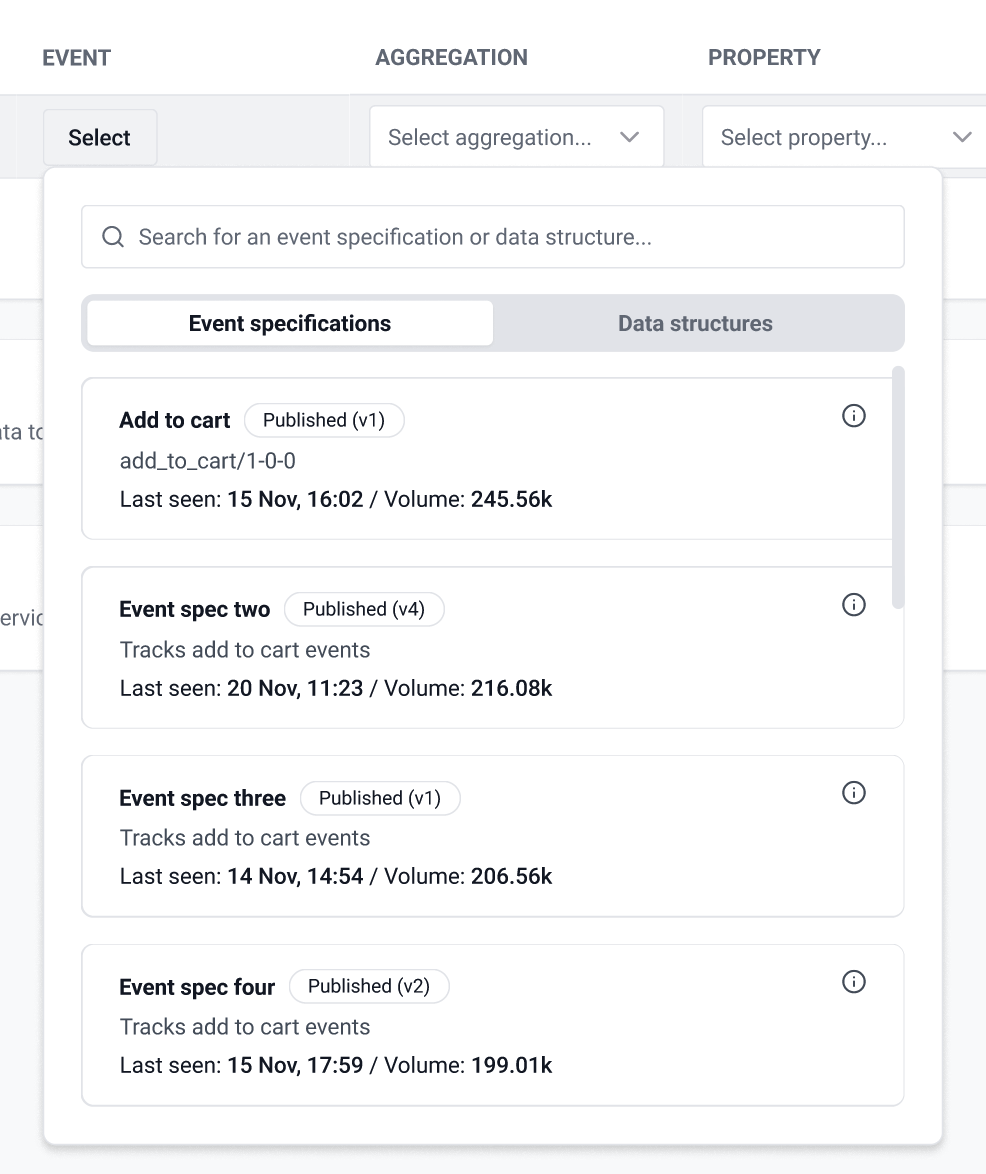Screen dimensions: 986x1174
Task: Click info icon beside Event spec two
Action: 854,605
